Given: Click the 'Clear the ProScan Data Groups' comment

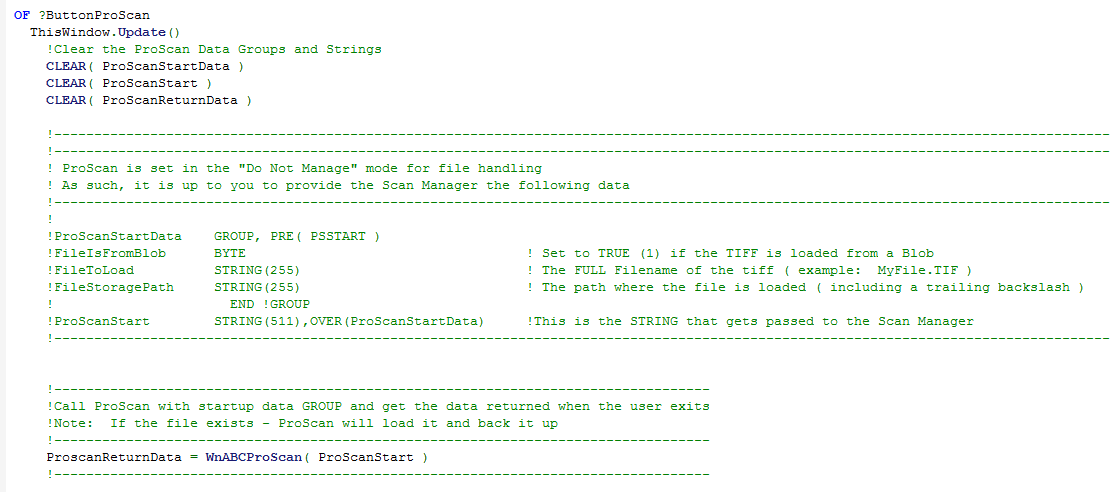Looking at the screenshot, I should 214,49.
